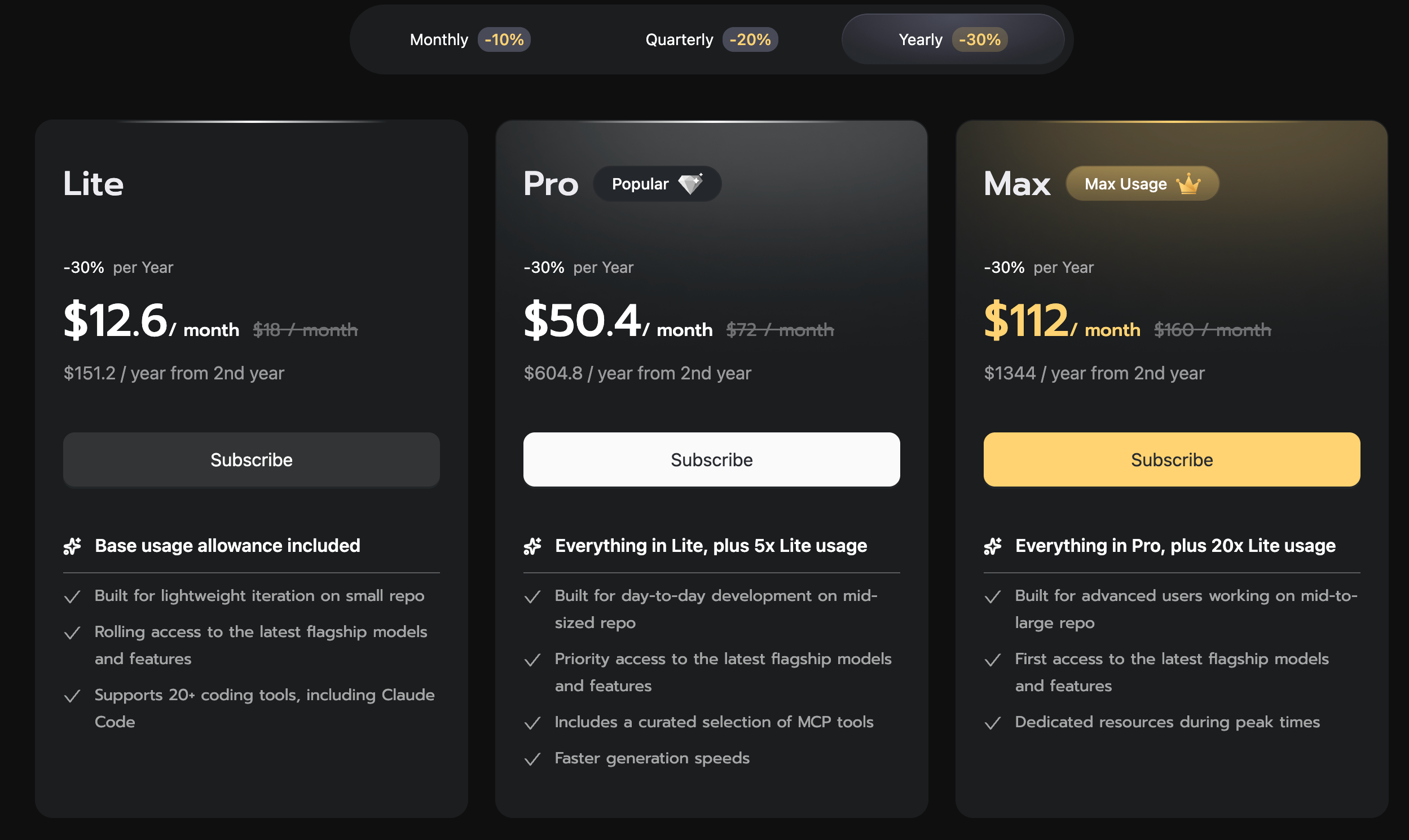Click checkmark next to MCP tools feature
The width and height of the screenshot is (1409, 840).
(x=532, y=723)
